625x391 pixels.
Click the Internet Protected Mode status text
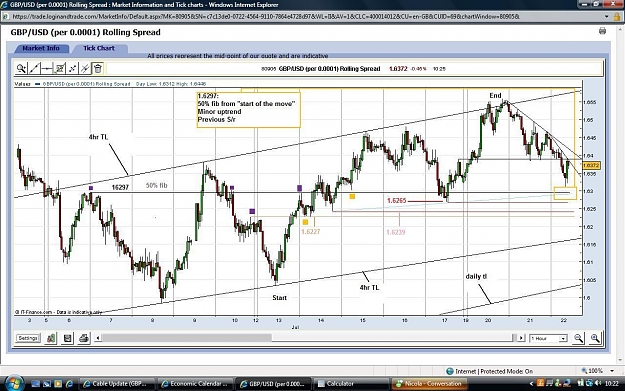tap(494, 371)
